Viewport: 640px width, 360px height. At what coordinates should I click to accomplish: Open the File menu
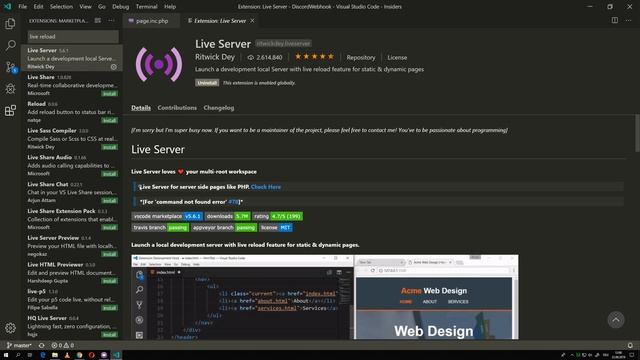point(22,7)
